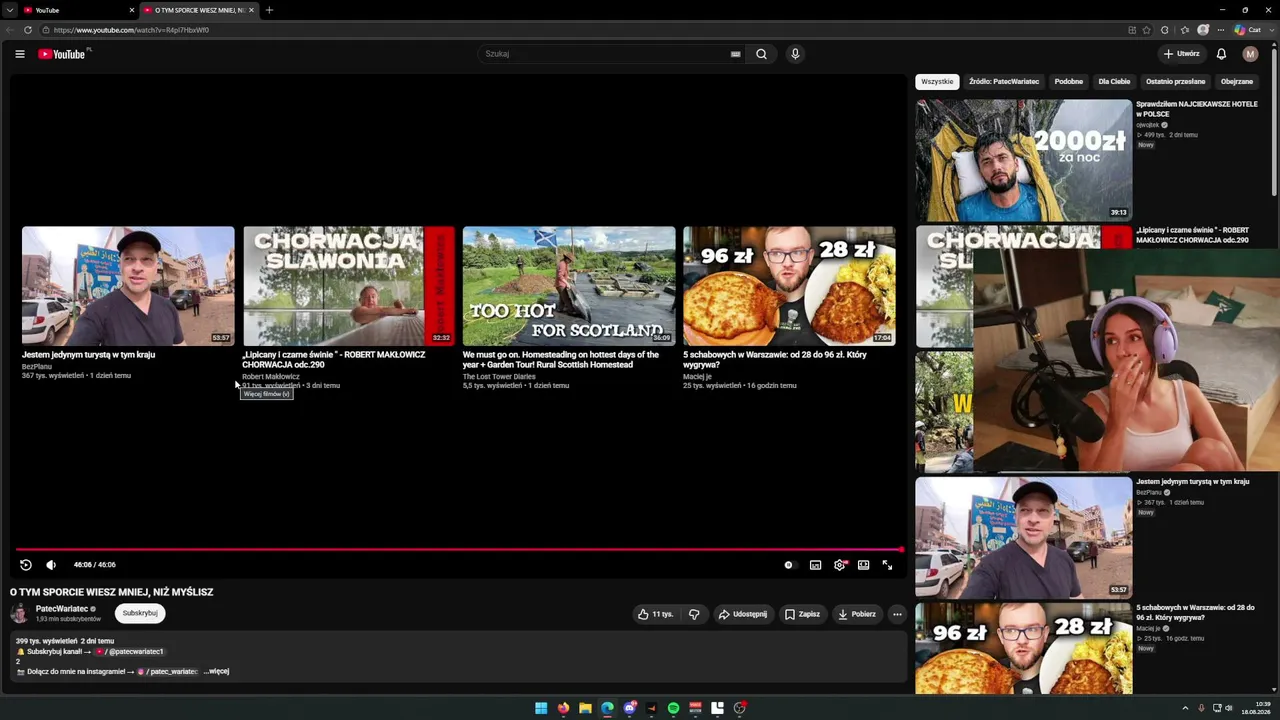Select the Dla Ciebie filter chip
Screen dimensions: 1280x720
click(1114, 82)
